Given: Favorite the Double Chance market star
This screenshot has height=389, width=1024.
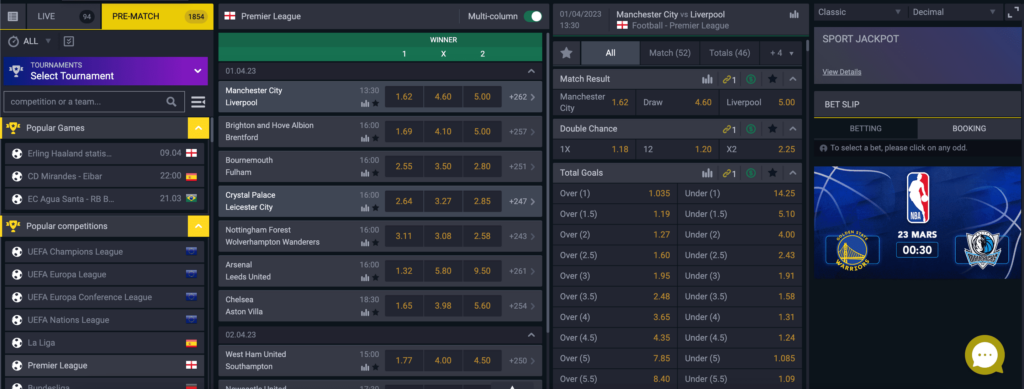Looking at the screenshot, I should click(773, 129).
